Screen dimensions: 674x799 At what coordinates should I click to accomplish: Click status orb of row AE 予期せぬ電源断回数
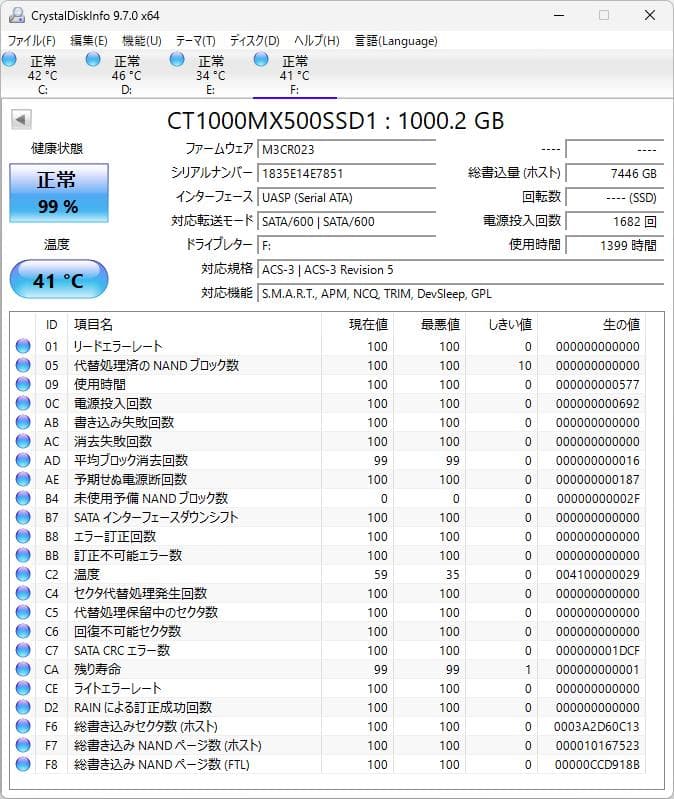(x=23, y=479)
